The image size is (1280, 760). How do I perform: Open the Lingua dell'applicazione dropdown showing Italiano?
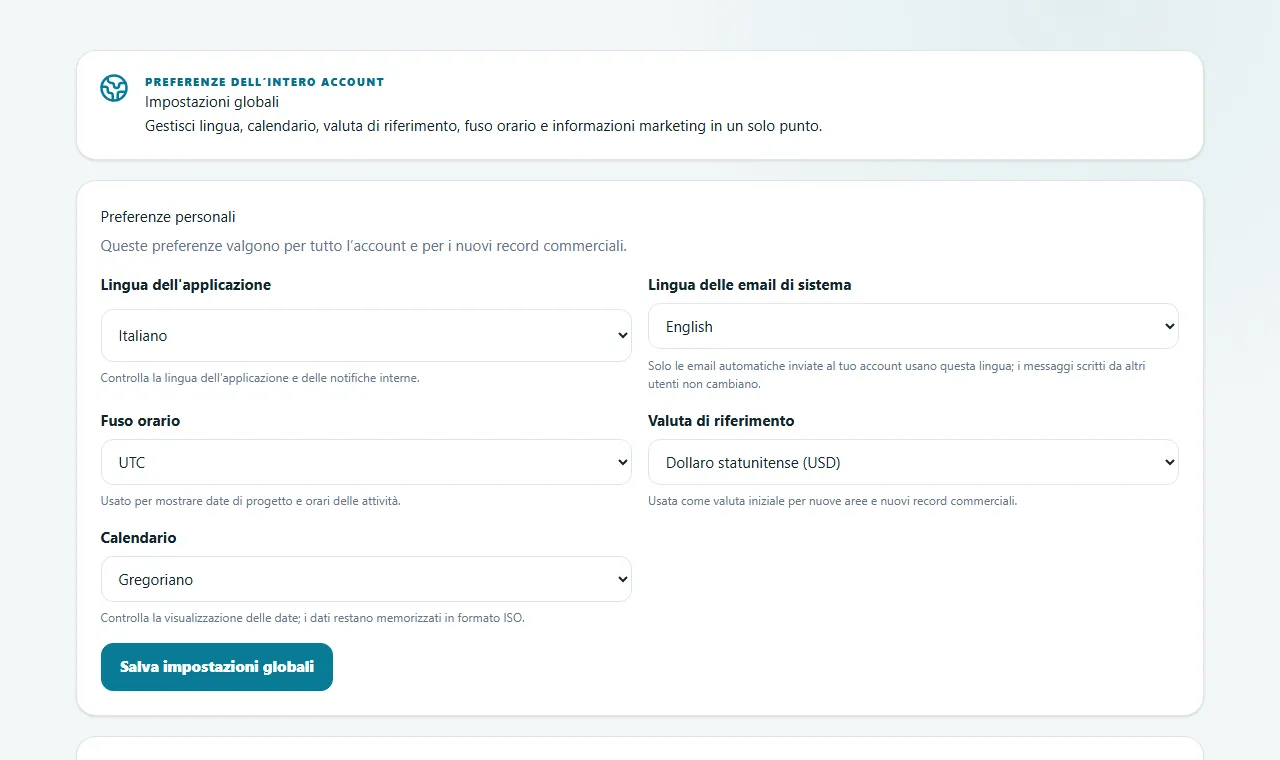366,336
